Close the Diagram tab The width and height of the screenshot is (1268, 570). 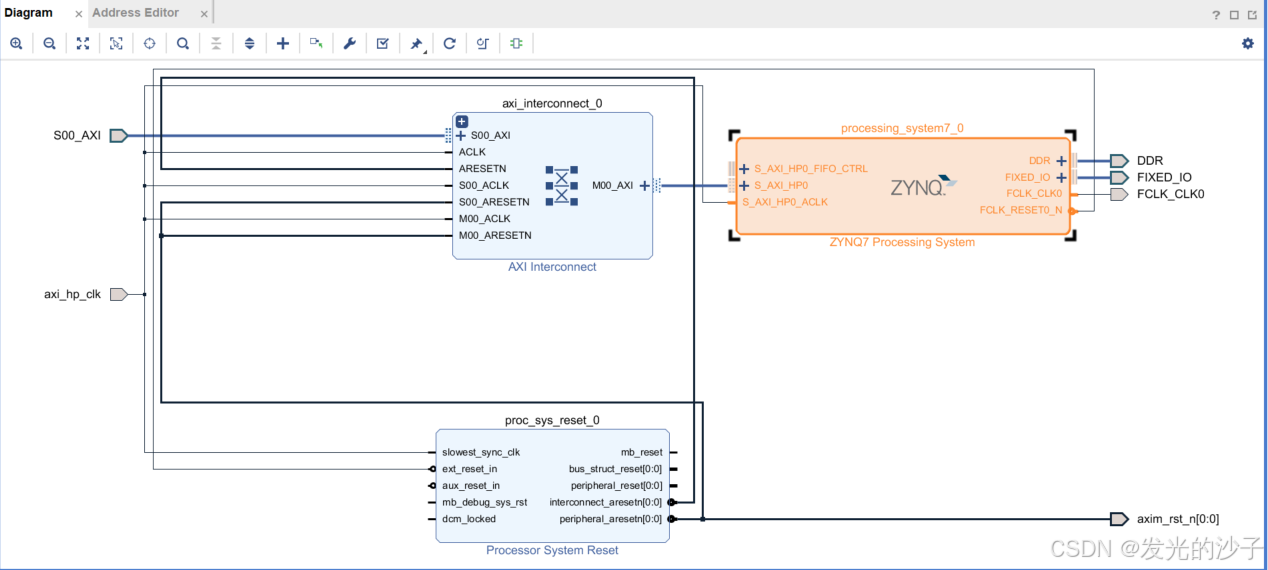[79, 15]
